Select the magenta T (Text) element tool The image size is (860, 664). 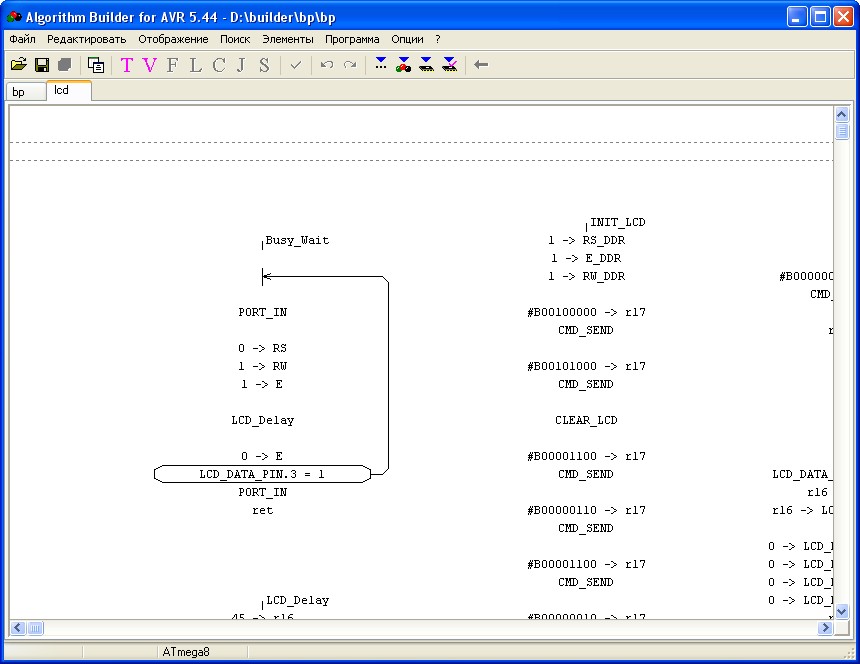[127, 65]
